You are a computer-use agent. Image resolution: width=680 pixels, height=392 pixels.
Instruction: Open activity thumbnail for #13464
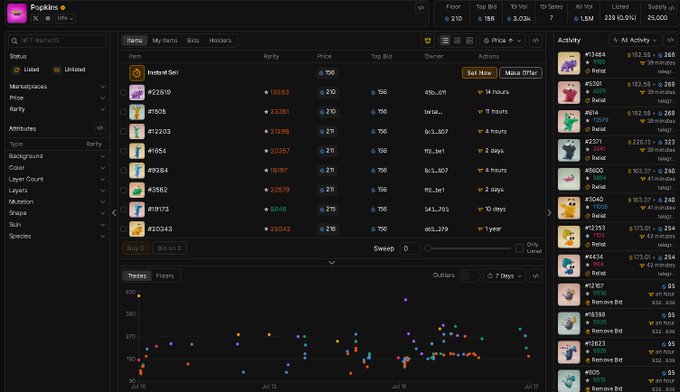pyautogui.click(x=569, y=63)
